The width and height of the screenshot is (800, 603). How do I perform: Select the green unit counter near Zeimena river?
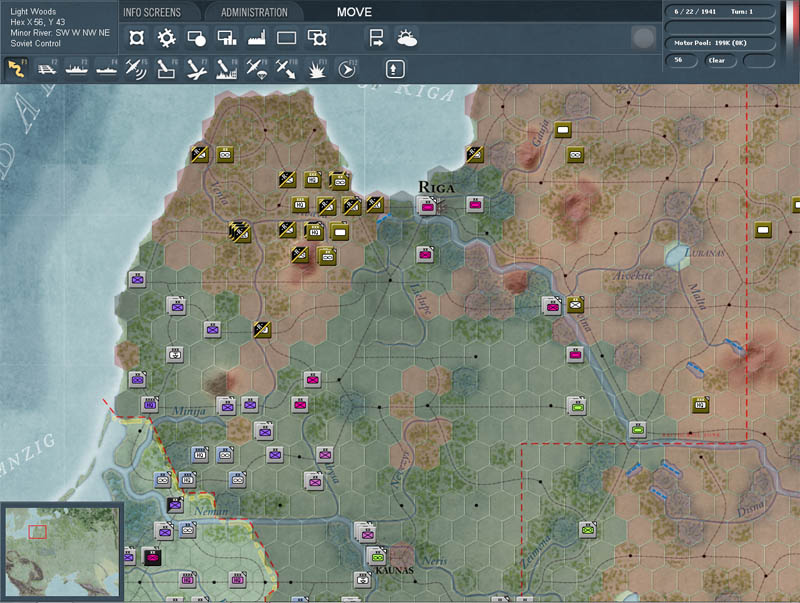click(588, 530)
